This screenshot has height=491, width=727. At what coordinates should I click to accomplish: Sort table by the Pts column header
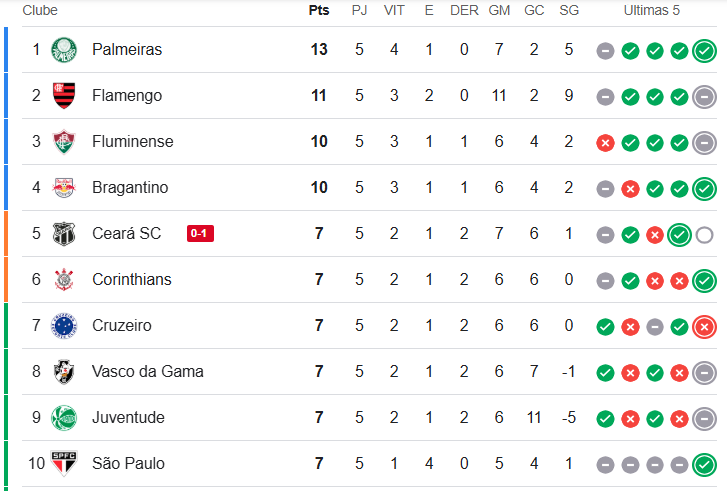pos(319,10)
